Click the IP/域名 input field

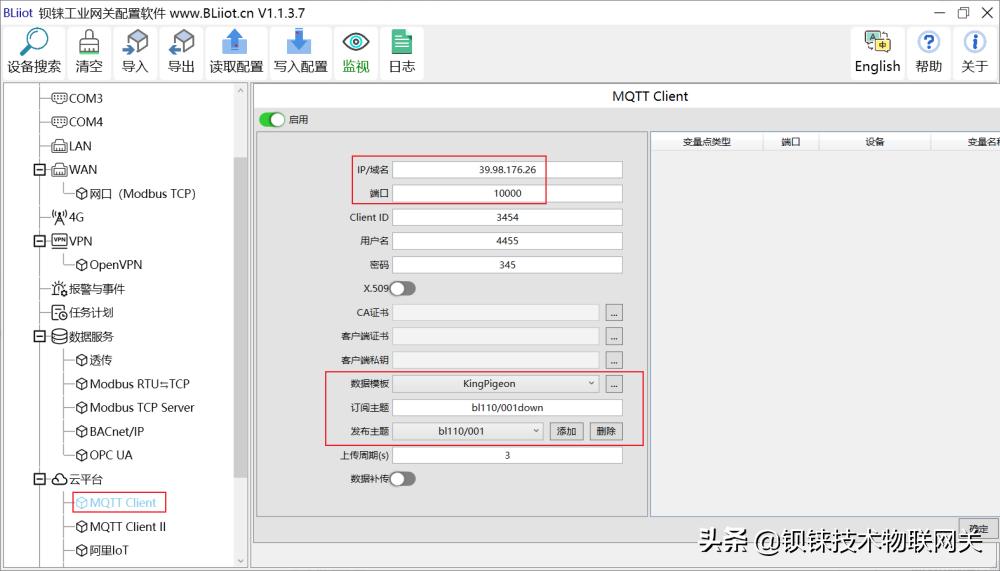click(x=507, y=170)
